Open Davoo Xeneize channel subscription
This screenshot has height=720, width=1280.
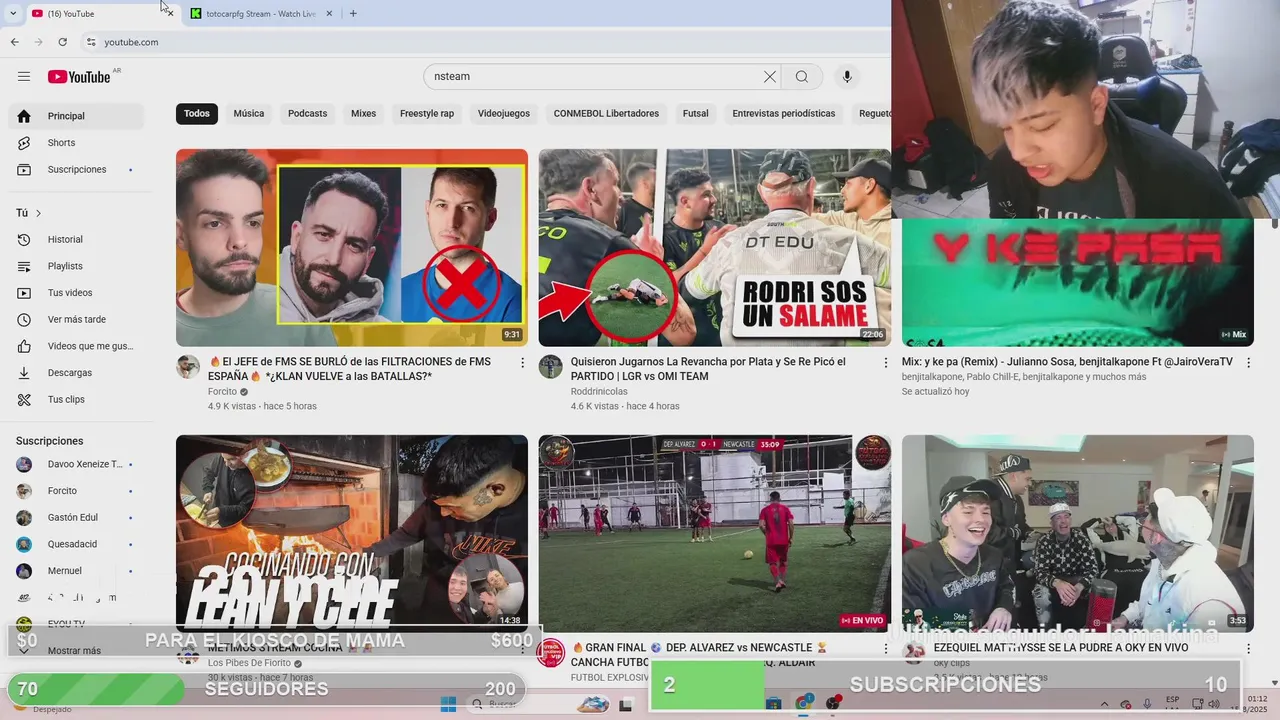(76, 464)
